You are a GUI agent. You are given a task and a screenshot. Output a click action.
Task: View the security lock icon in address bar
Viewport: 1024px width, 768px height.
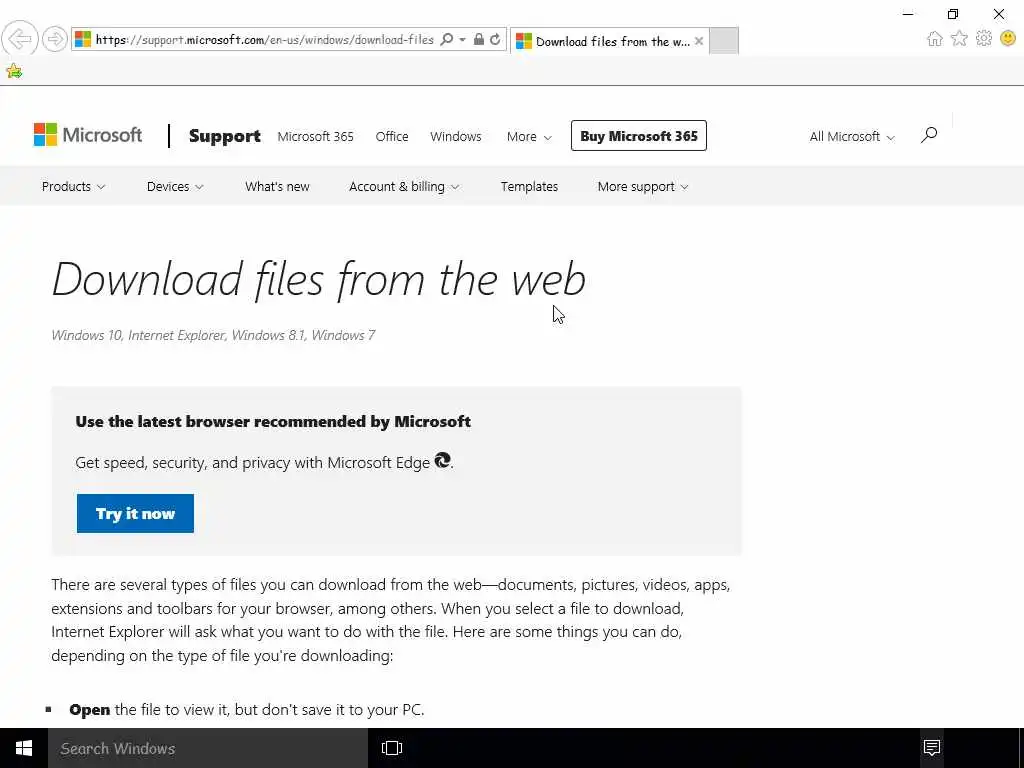[x=479, y=40]
